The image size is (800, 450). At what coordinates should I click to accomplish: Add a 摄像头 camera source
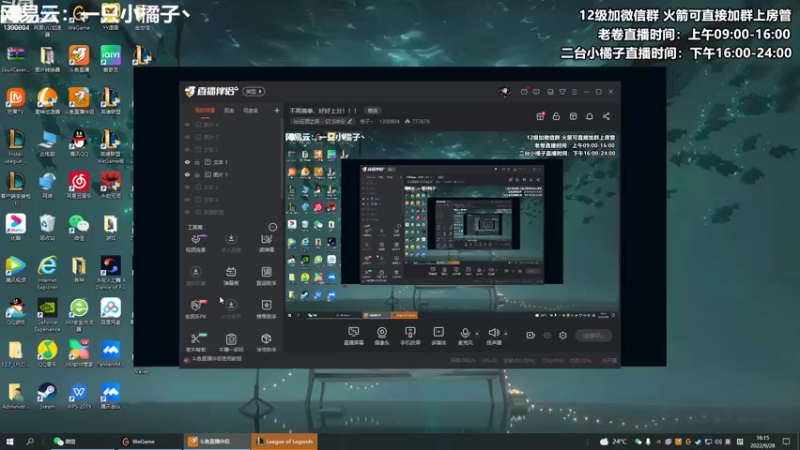382,336
